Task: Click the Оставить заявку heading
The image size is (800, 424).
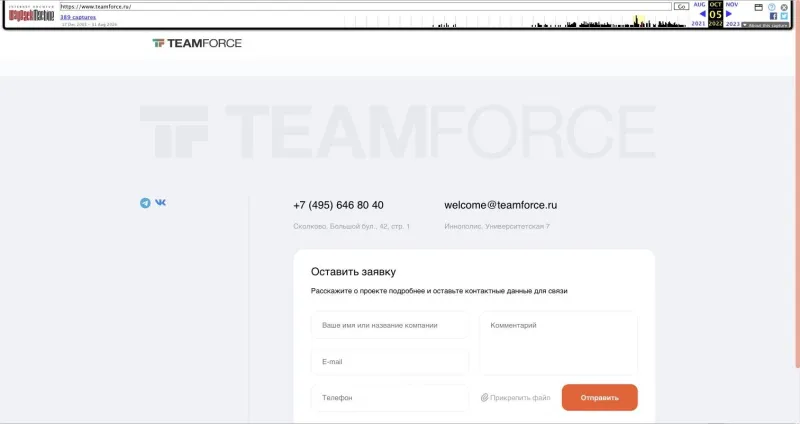Action: coord(353,272)
